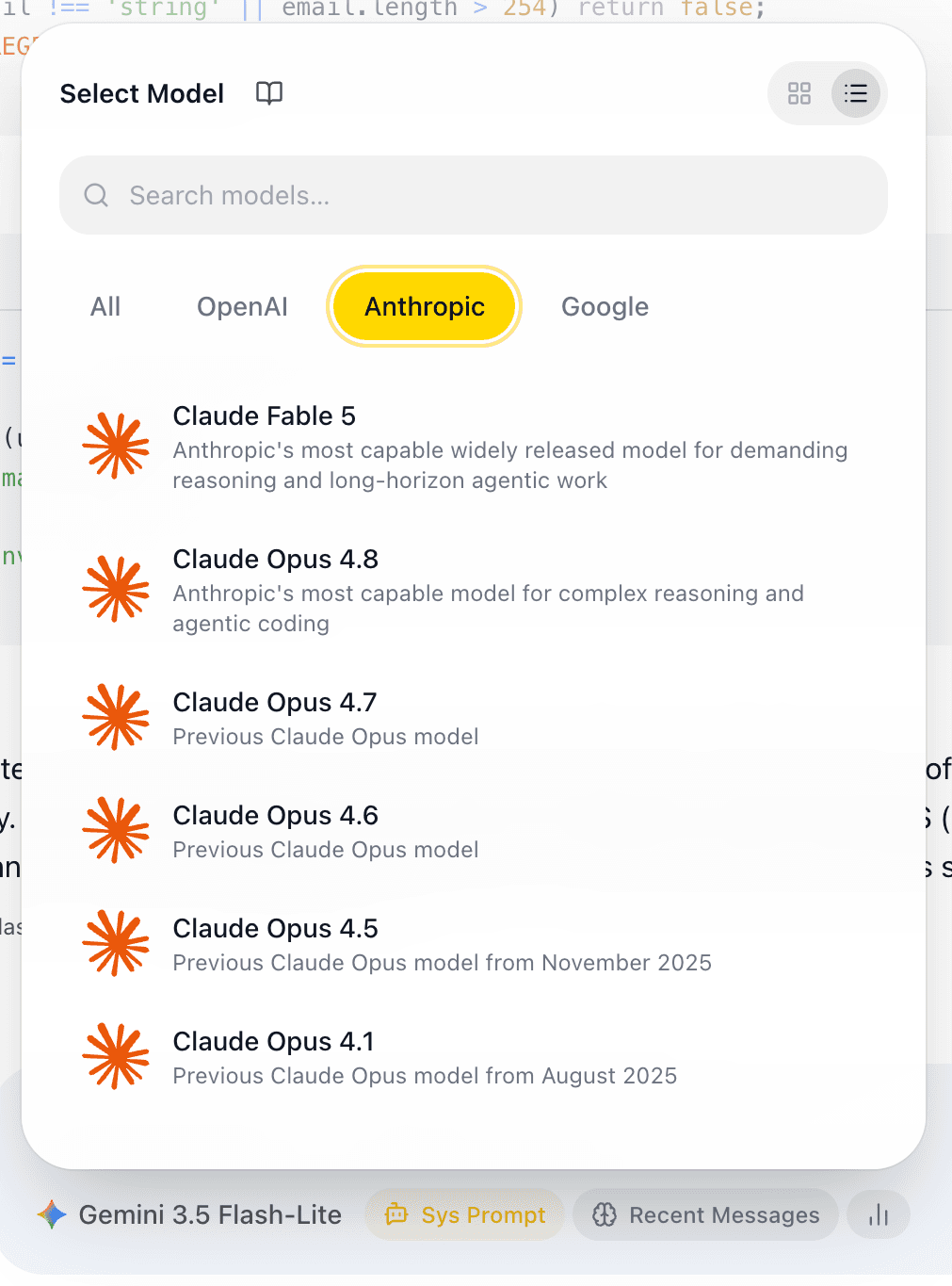
Task: Select the Anthropic tab
Action: 425,306
